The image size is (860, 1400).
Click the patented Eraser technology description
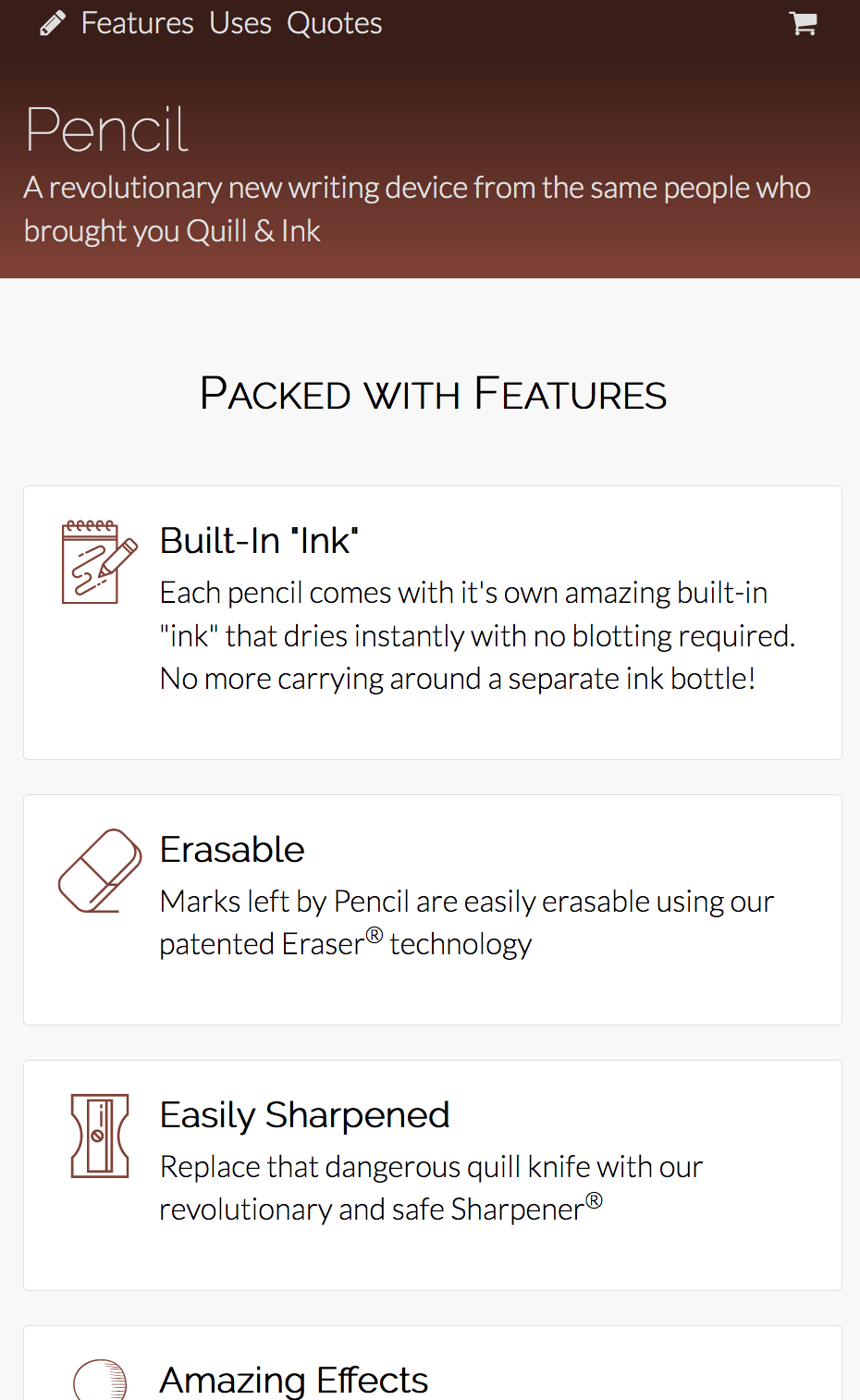click(466, 923)
